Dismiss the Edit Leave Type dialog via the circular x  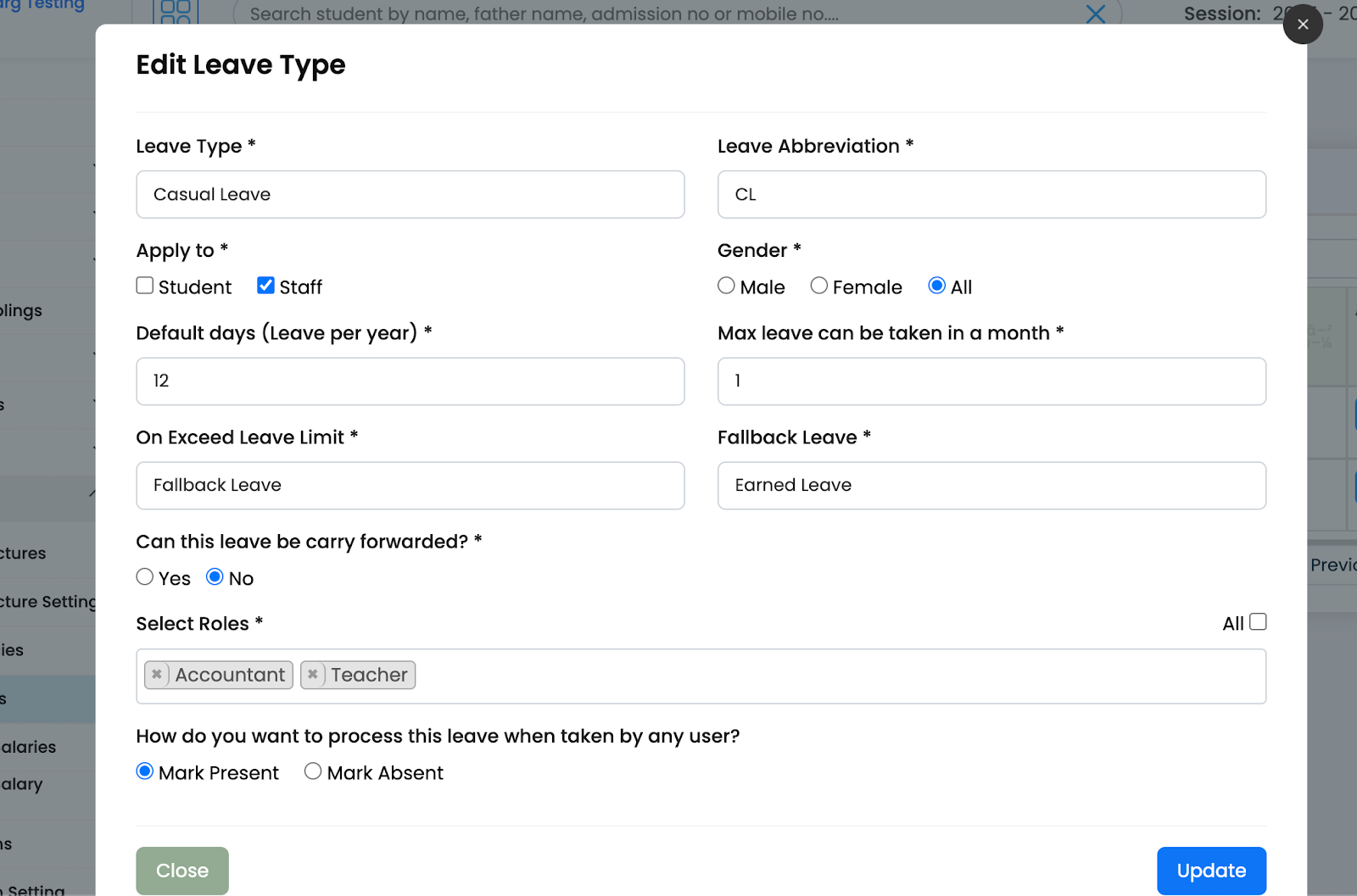pos(1303,24)
